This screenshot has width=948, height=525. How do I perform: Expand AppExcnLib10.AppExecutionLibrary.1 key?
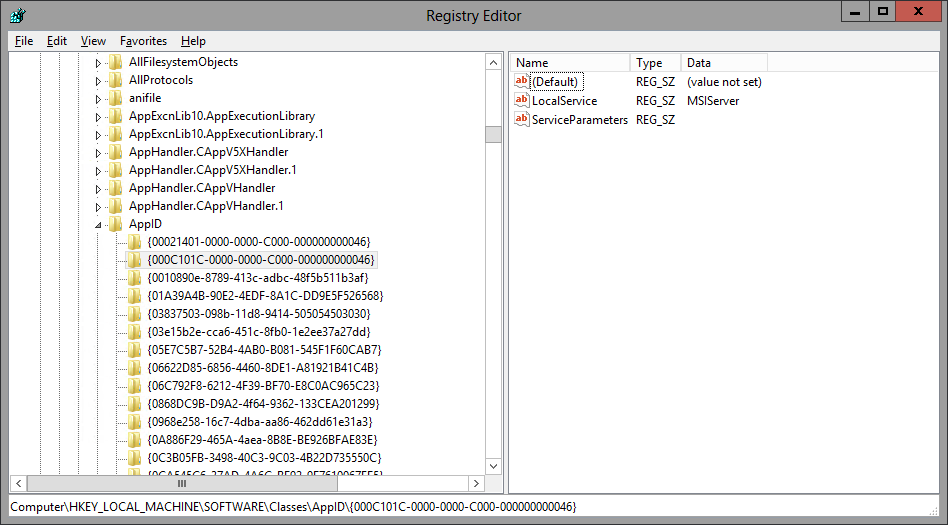click(99, 135)
